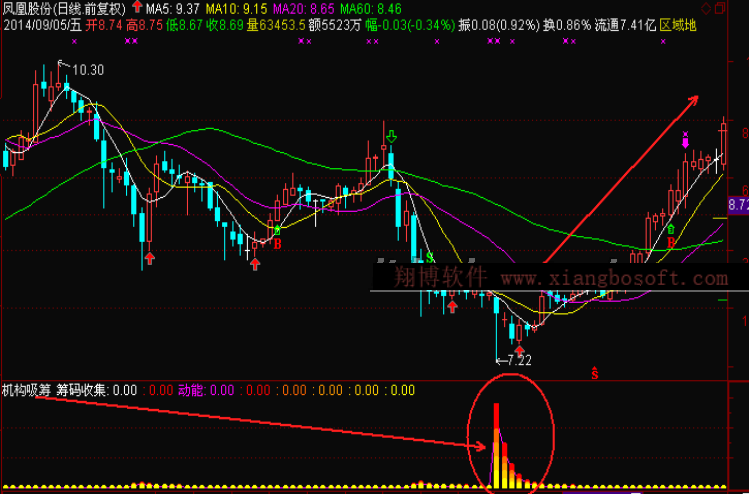Click the change value 幅-0.03(-0.34%)
This screenshot has width=749, height=494.
tap(410, 25)
